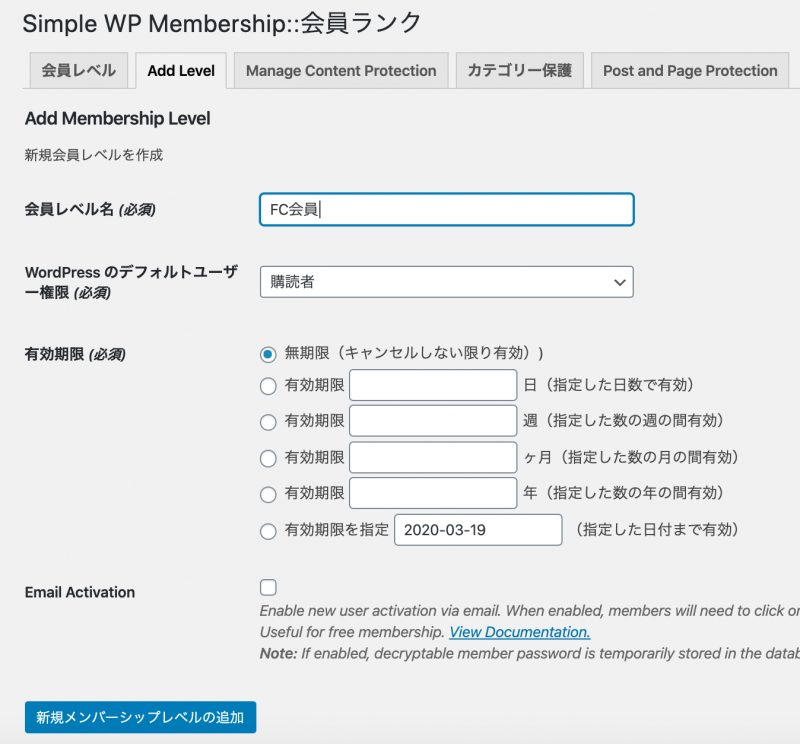Expand the 購読者 user role dropdown
This screenshot has height=744, width=800.
446,282
